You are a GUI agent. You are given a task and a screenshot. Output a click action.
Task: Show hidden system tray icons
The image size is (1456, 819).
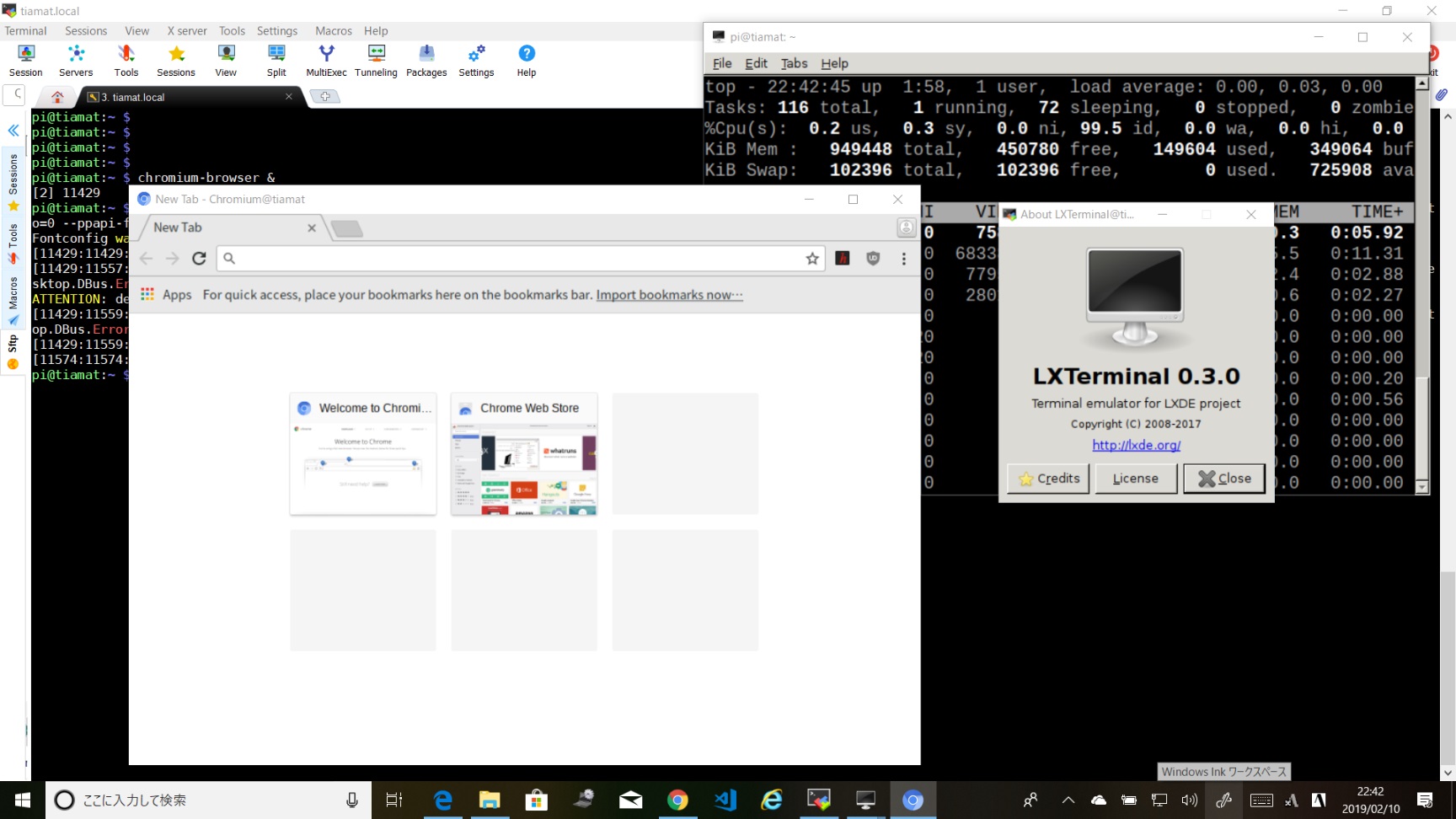(1068, 800)
